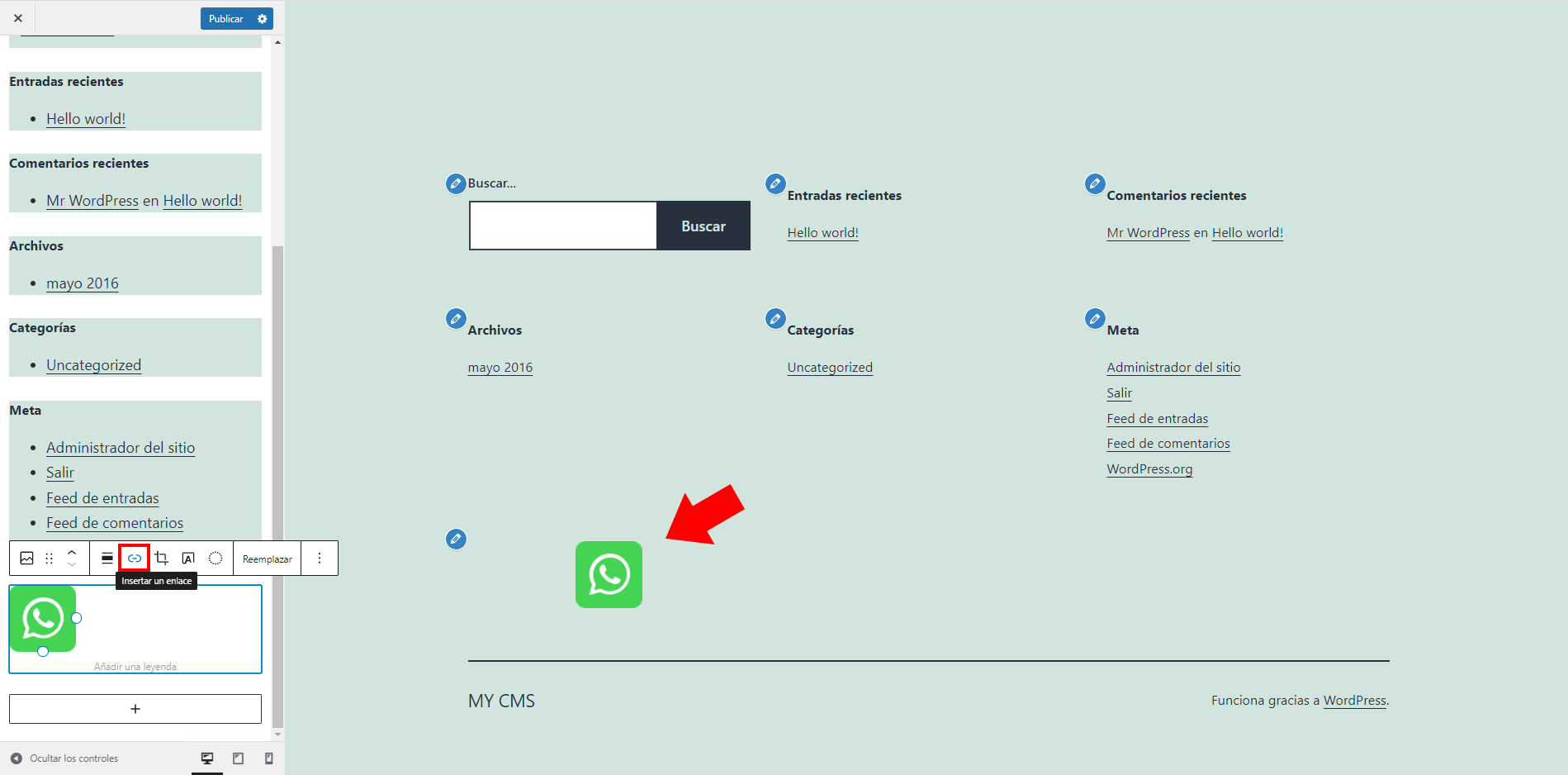Click the sidebar scrollbar down arrow
Screen dimensions: 1568x775
click(x=277, y=735)
